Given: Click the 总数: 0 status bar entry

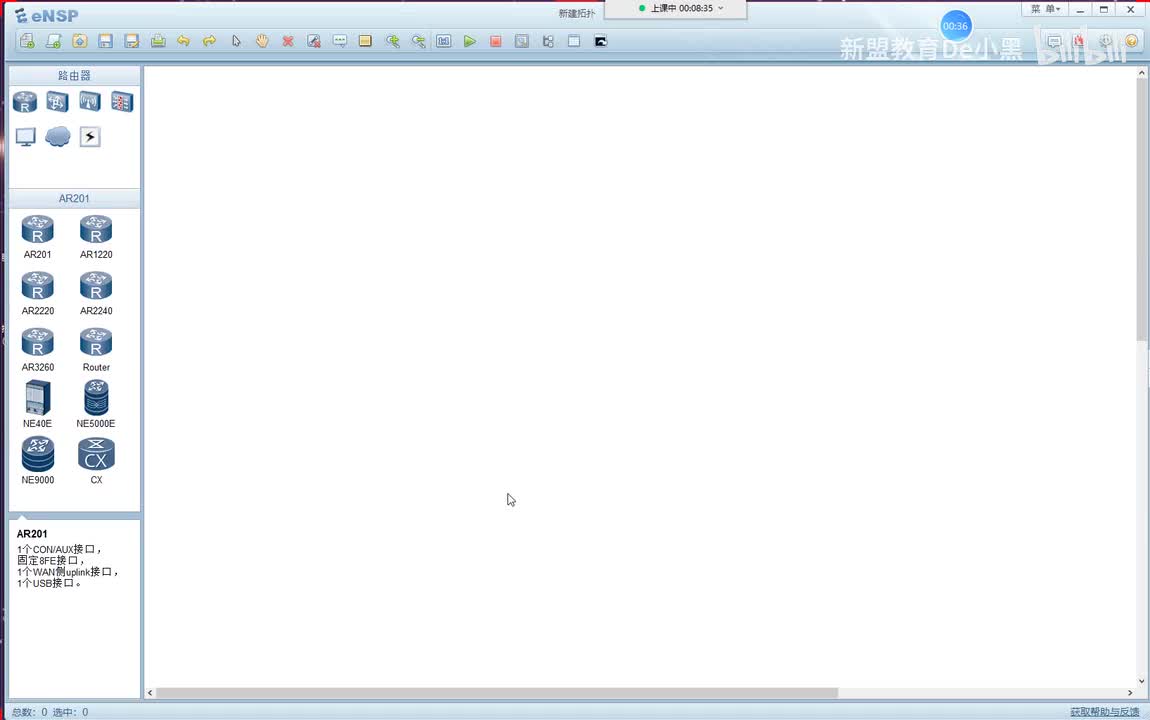Looking at the screenshot, I should (x=29, y=712).
